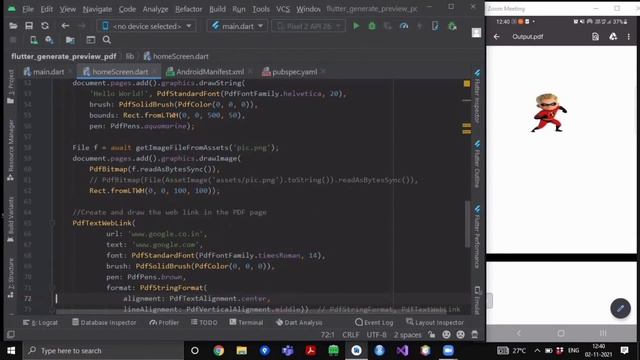Click the Windows taskbar search box

coord(103,351)
